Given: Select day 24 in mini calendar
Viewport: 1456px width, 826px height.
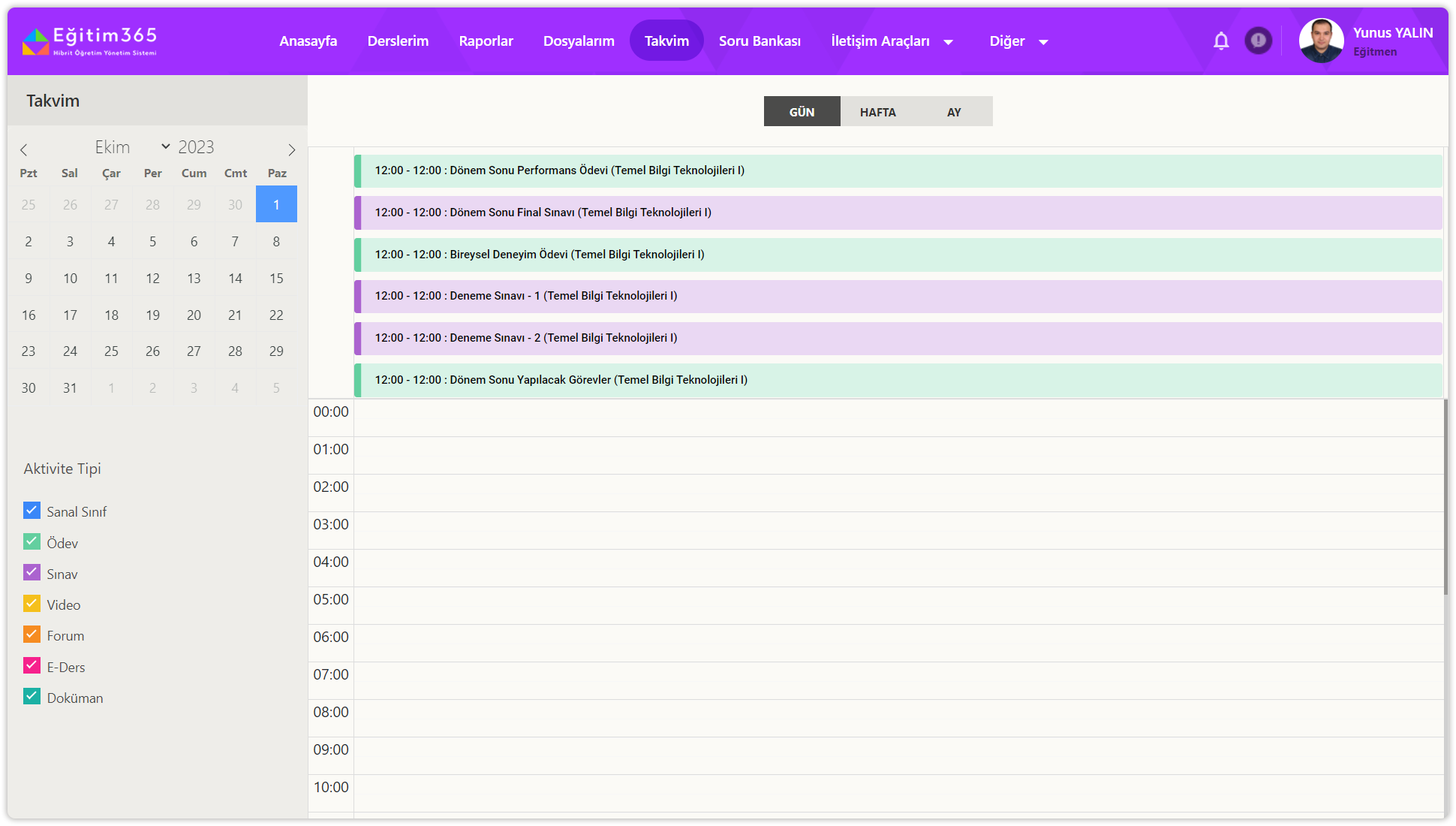Looking at the screenshot, I should 70,351.
